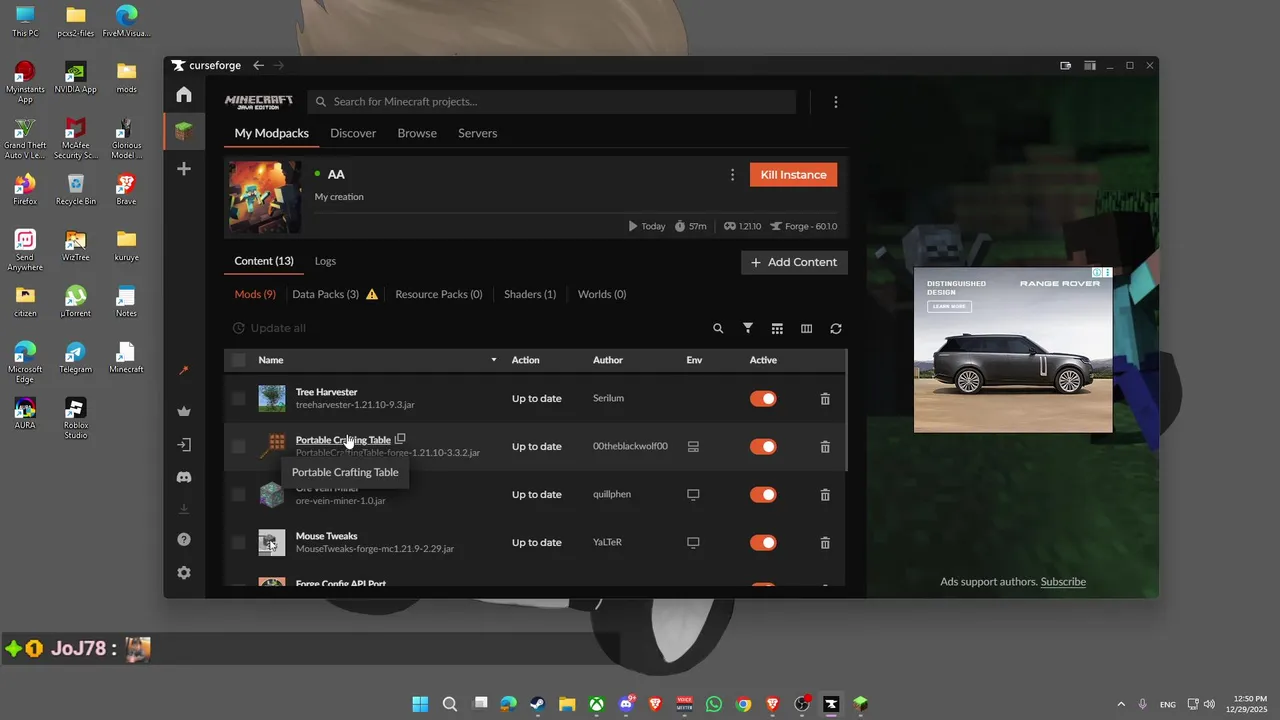Select the Minecraft grass block game icon
The image size is (1280, 720).
184,131
